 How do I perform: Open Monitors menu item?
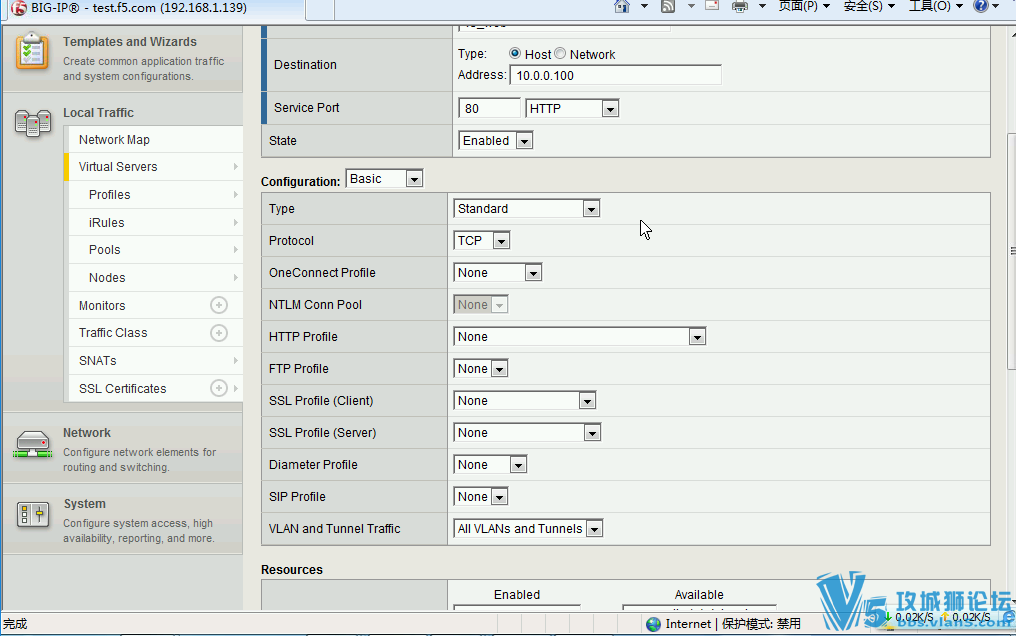pyautogui.click(x=102, y=305)
